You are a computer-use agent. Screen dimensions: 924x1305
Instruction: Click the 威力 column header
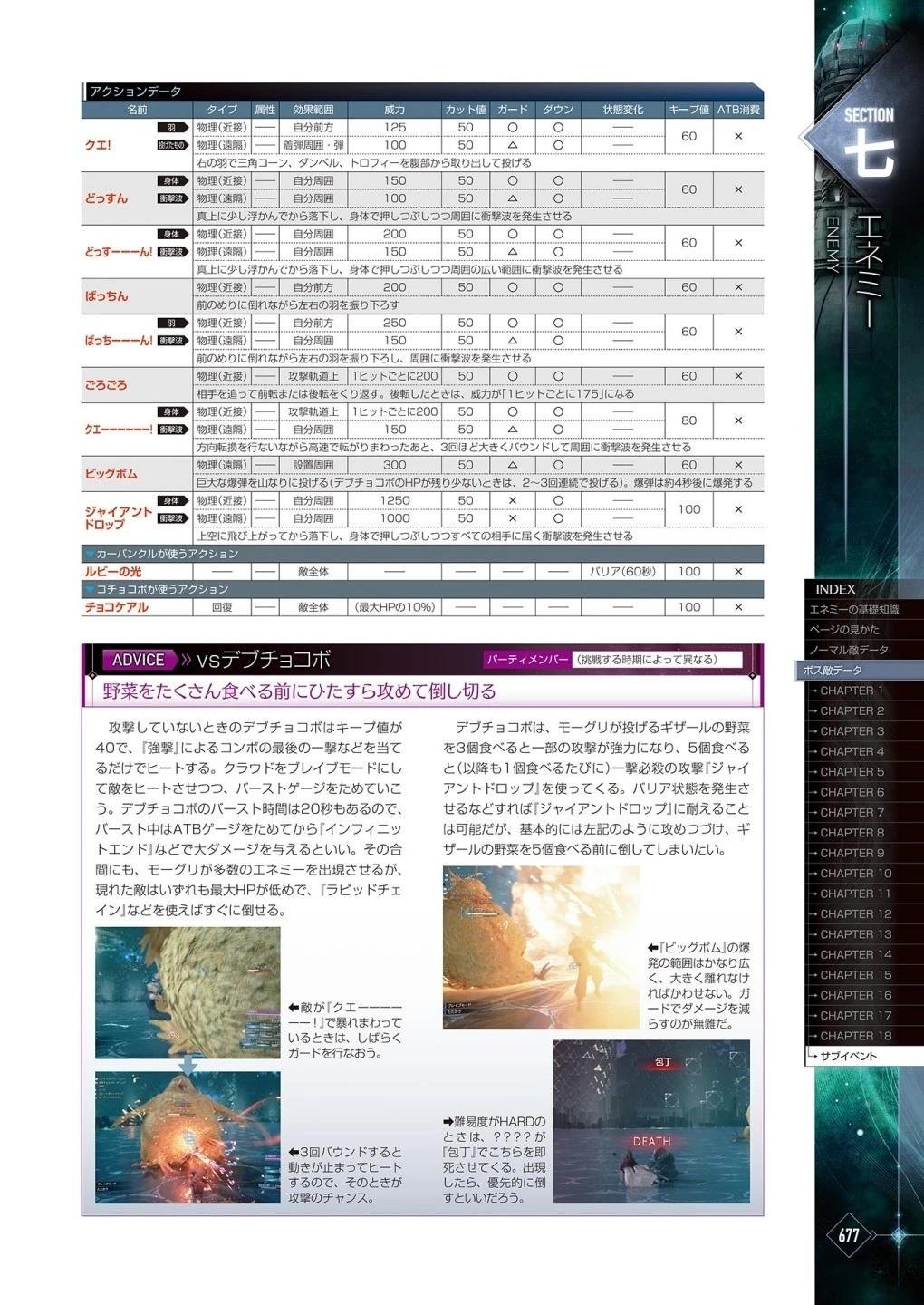pos(395,110)
